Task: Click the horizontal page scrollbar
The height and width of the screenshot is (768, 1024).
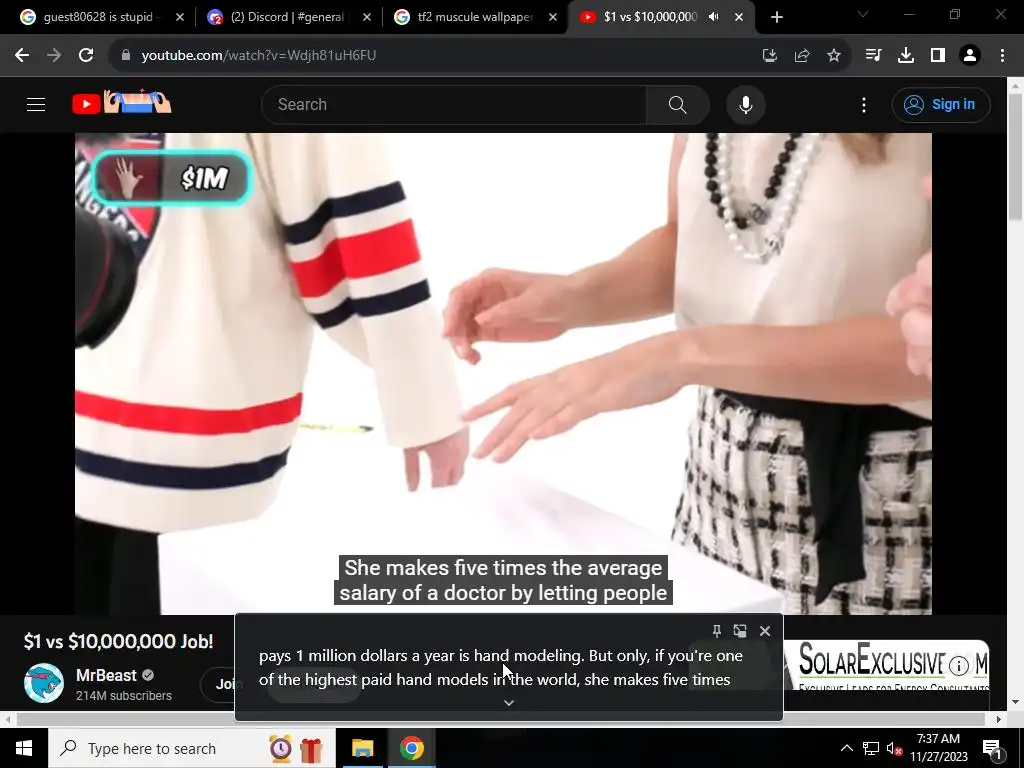Action: click(501, 719)
